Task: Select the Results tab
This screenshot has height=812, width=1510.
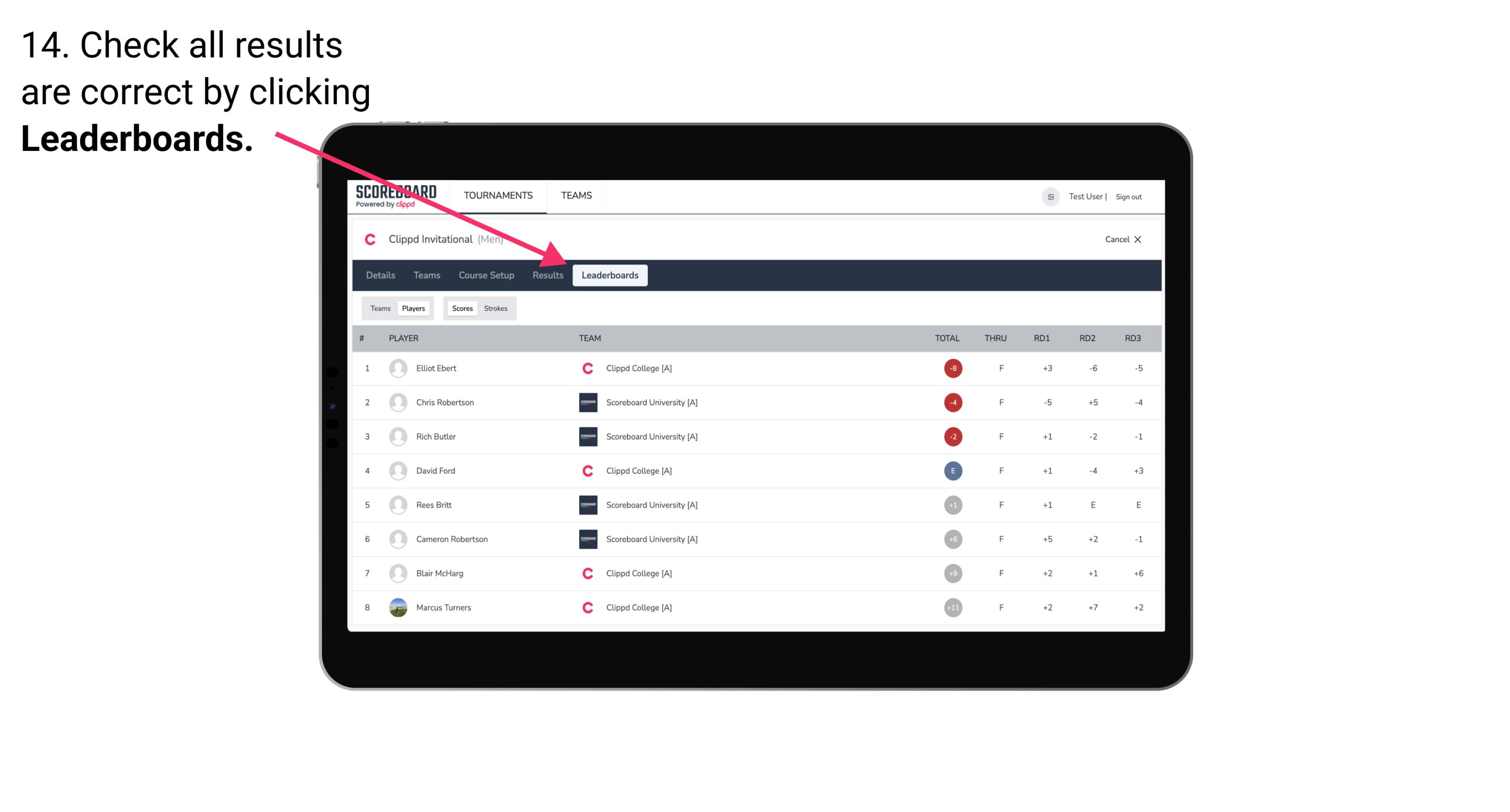Action: (x=546, y=275)
